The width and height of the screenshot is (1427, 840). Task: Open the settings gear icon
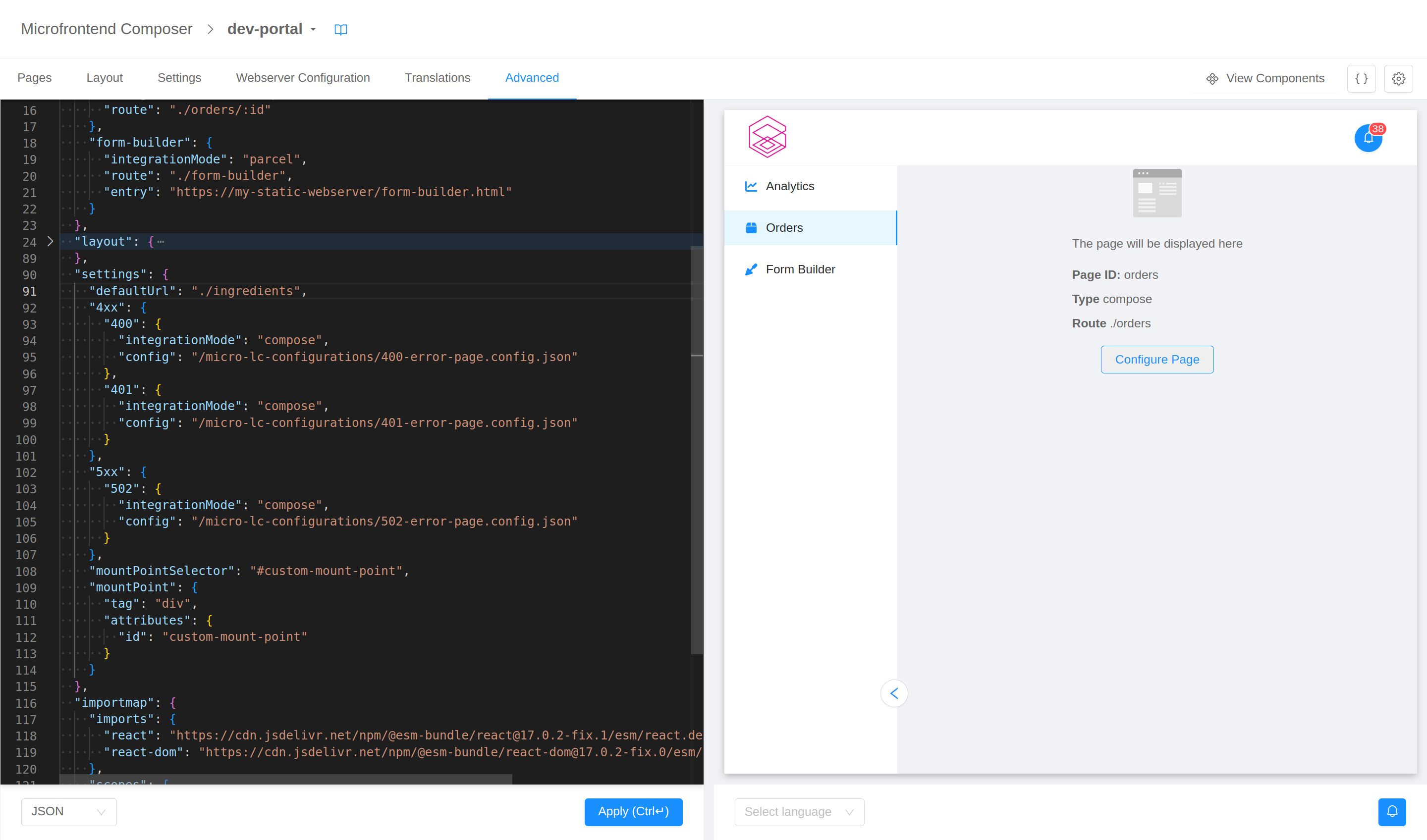[x=1398, y=79]
